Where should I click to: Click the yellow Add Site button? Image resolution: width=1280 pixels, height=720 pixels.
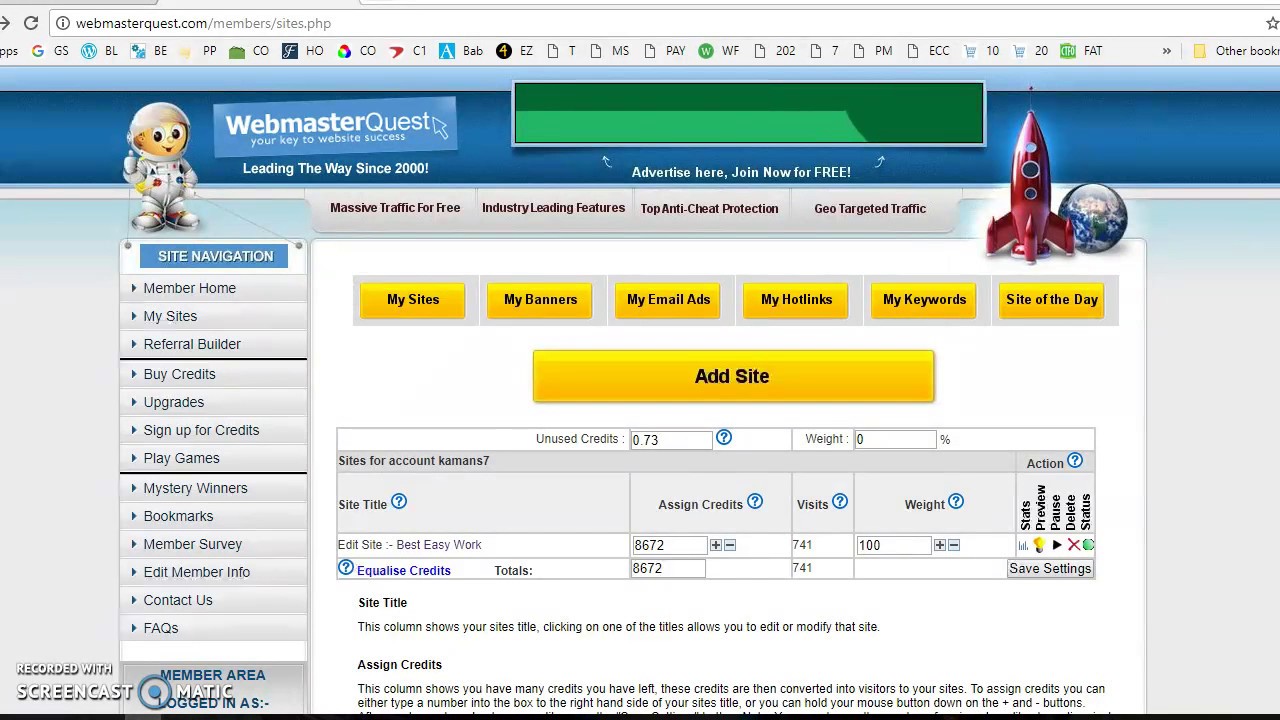point(733,376)
